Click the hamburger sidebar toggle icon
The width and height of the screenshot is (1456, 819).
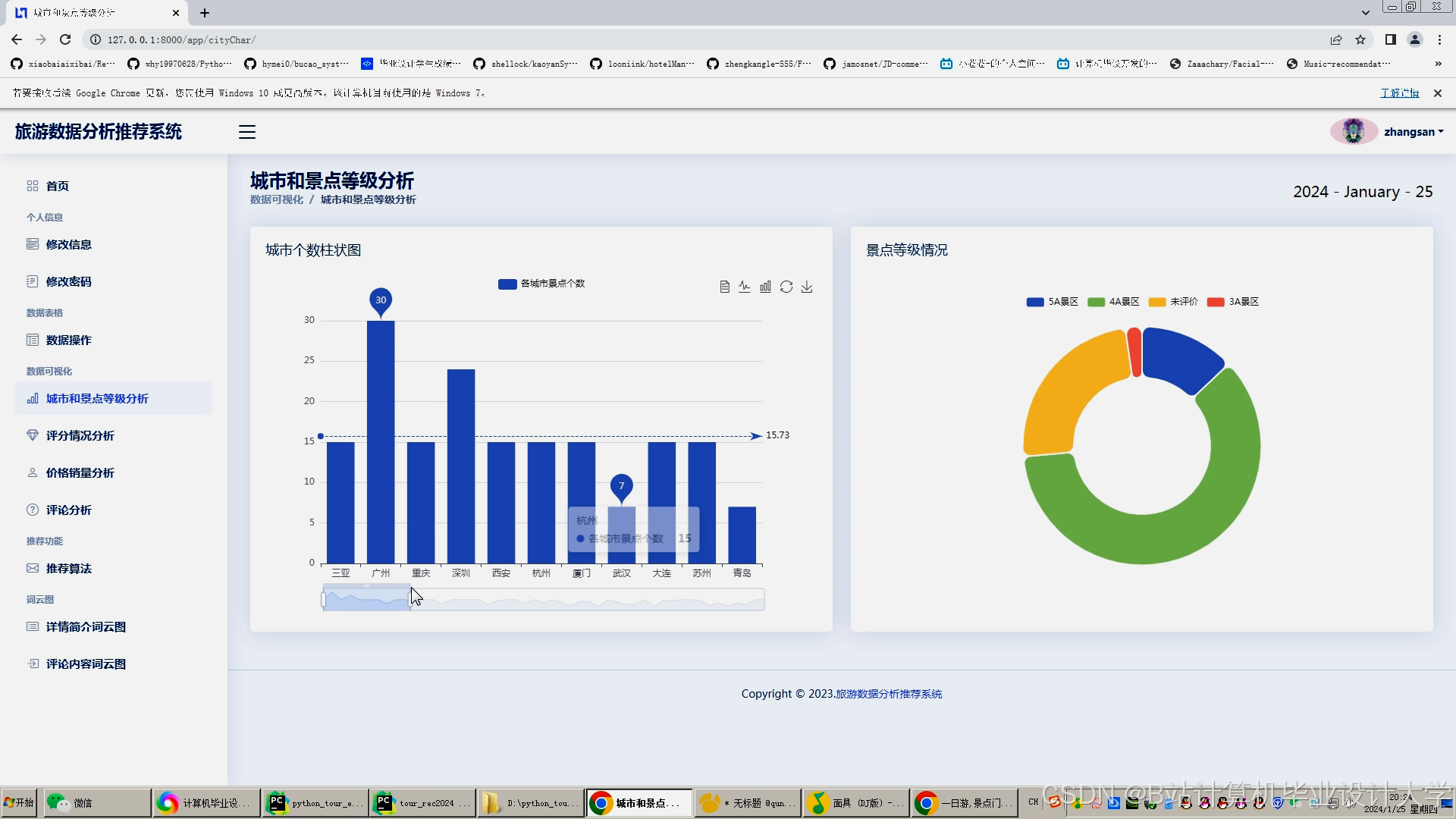click(247, 132)
